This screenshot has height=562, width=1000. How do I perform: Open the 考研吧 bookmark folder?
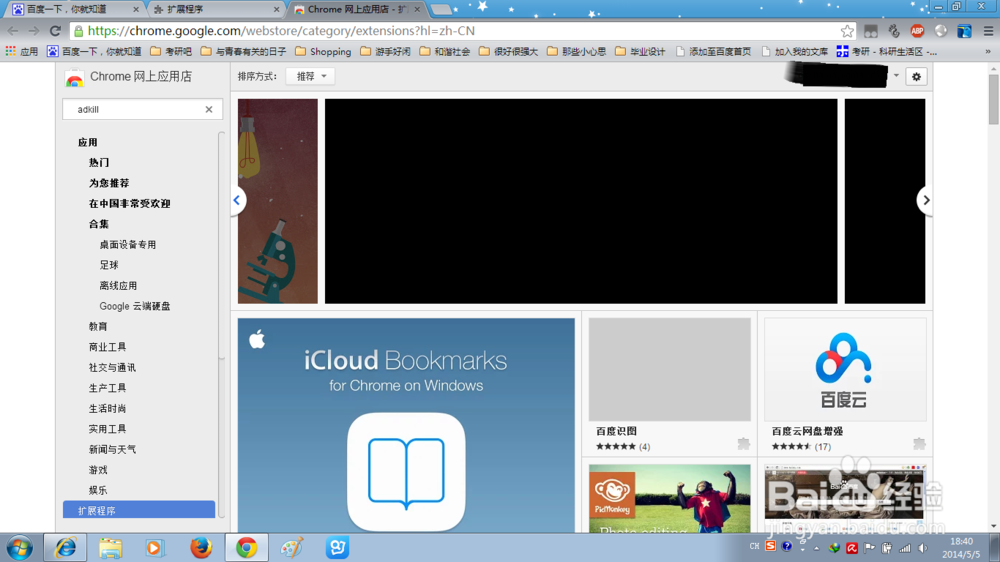(171, 51)
